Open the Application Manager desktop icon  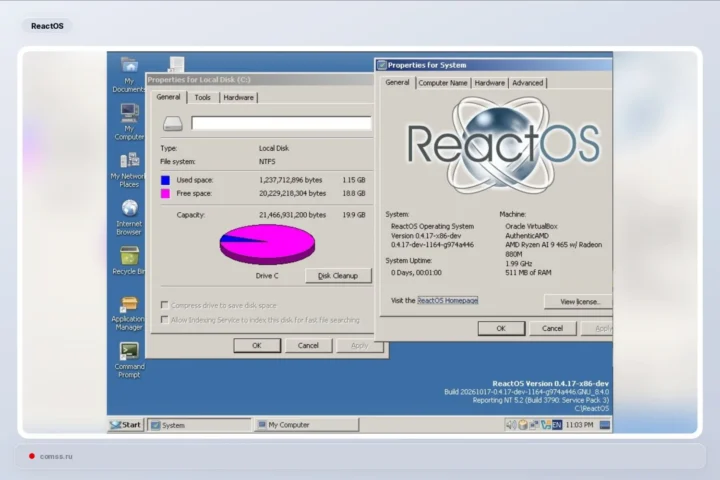click(129, 313)
